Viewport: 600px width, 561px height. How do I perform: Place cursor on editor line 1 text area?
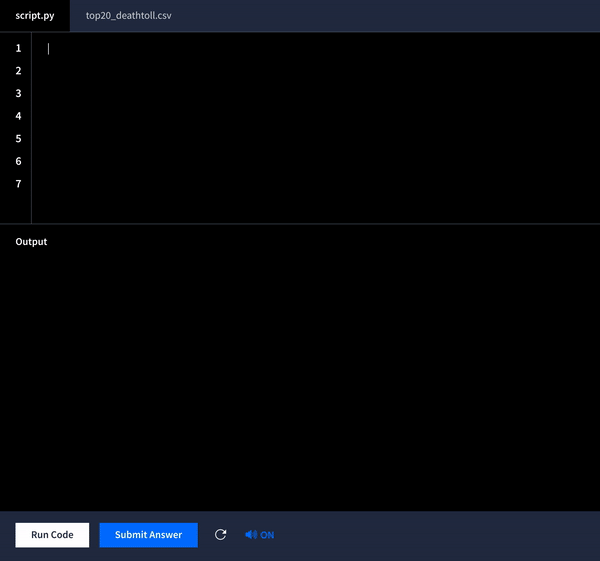[x=300, y=48]
